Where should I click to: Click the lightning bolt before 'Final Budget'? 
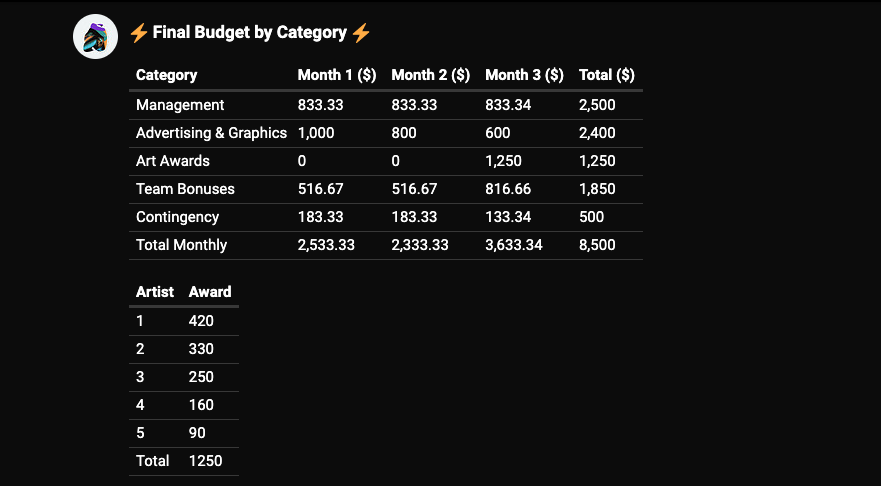coord(139,33)
